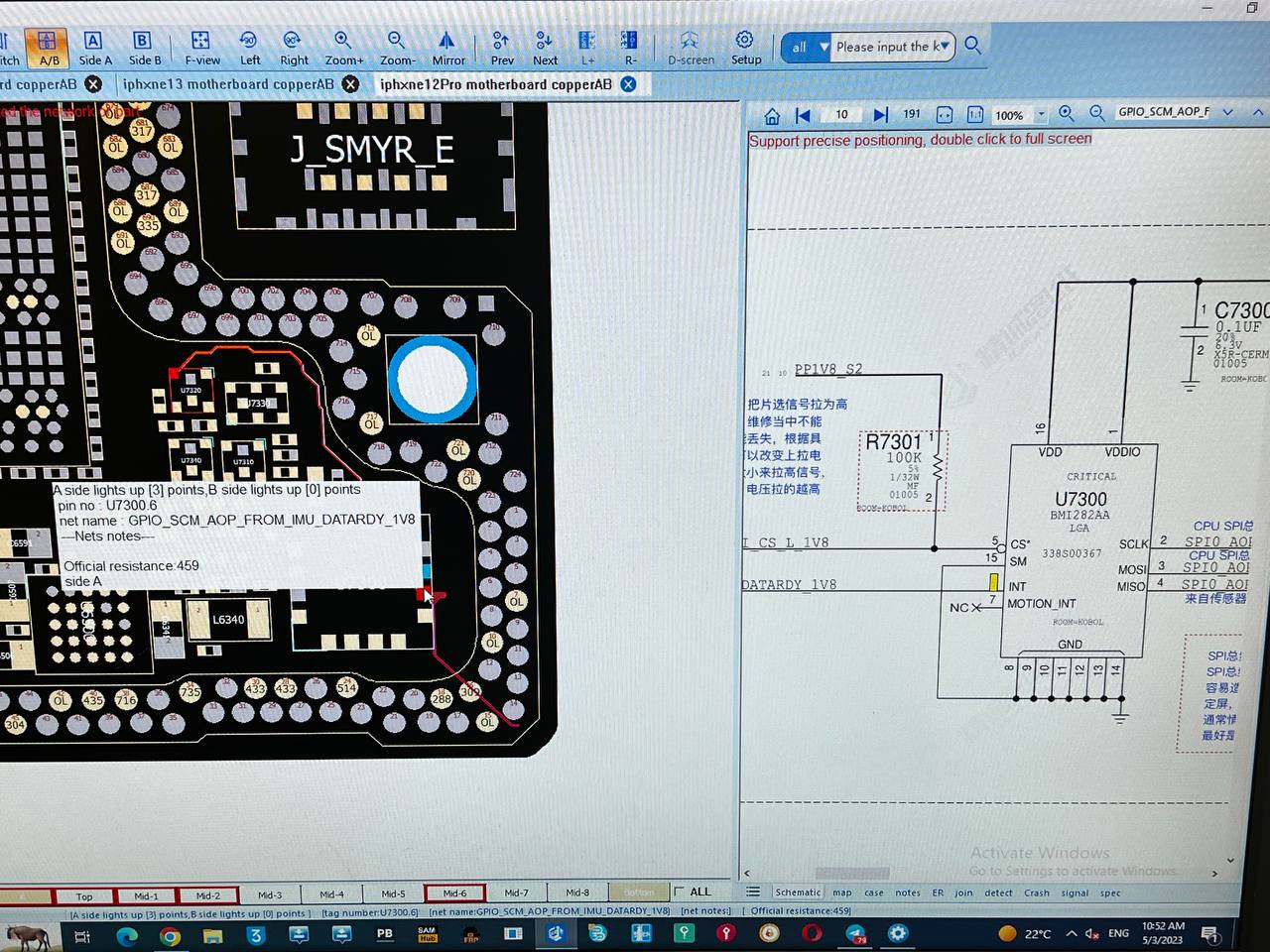1270x952 pixels.
Task: Show hidden system tray icons
Action: [1072, 933]
